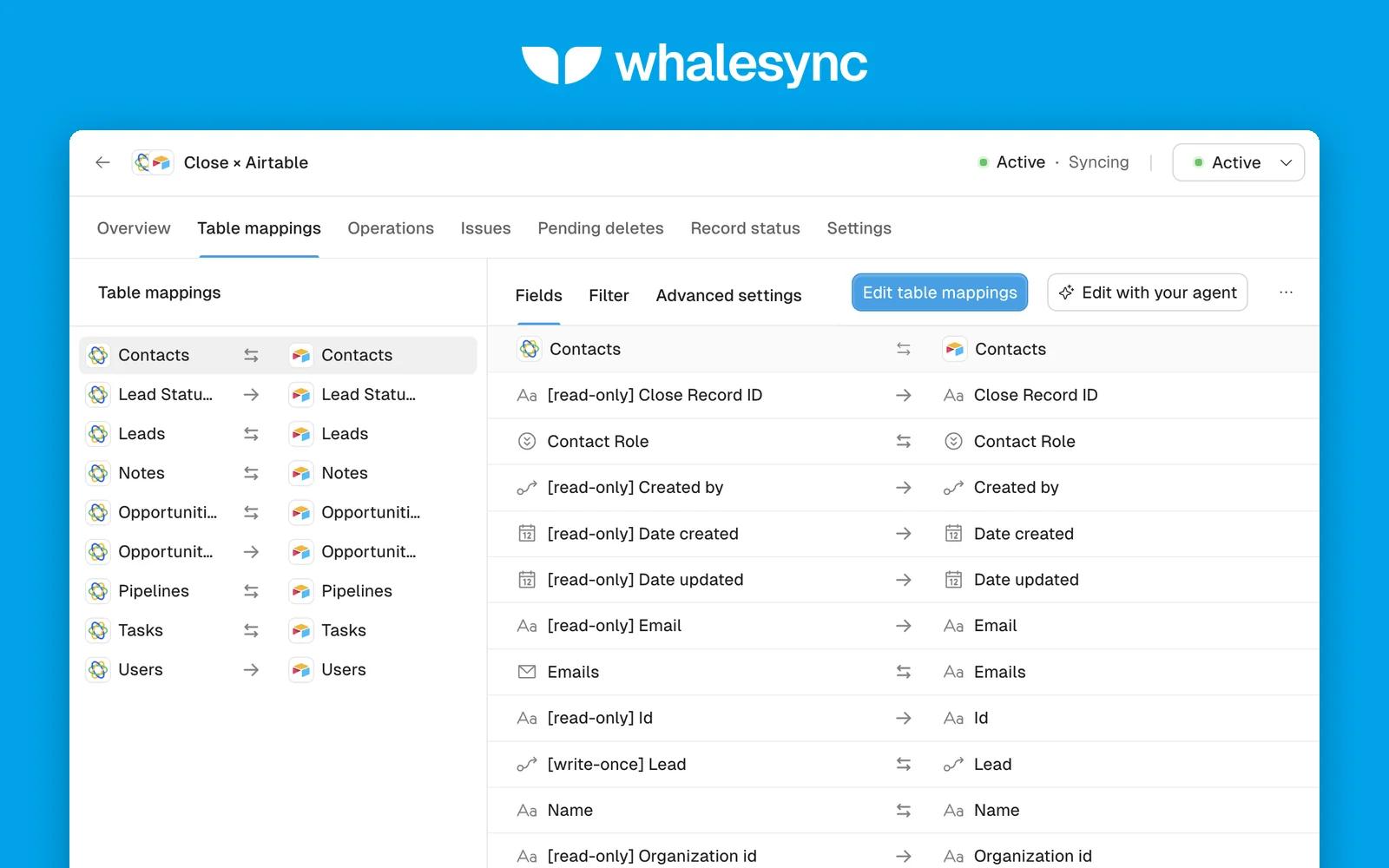The width and height of the screenshot is (1389, 868).
Task: Open the Overview tab
Action: tap(134, 228)
